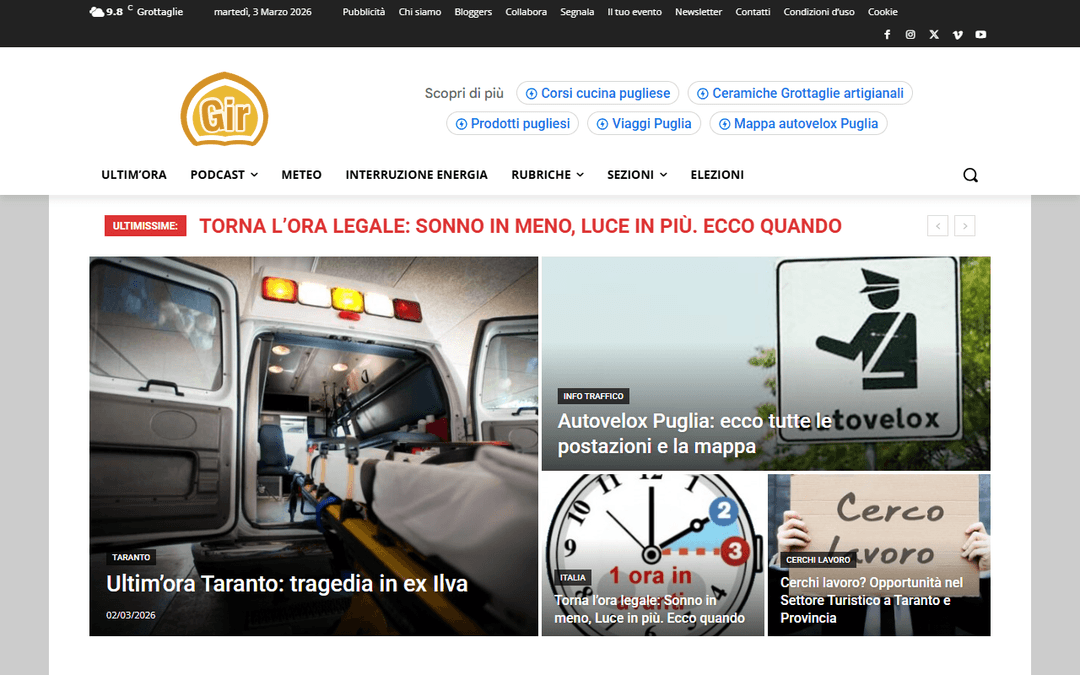Click the INFO TRAFFICO category tag

pyautogui.click(x=593, y=396)
